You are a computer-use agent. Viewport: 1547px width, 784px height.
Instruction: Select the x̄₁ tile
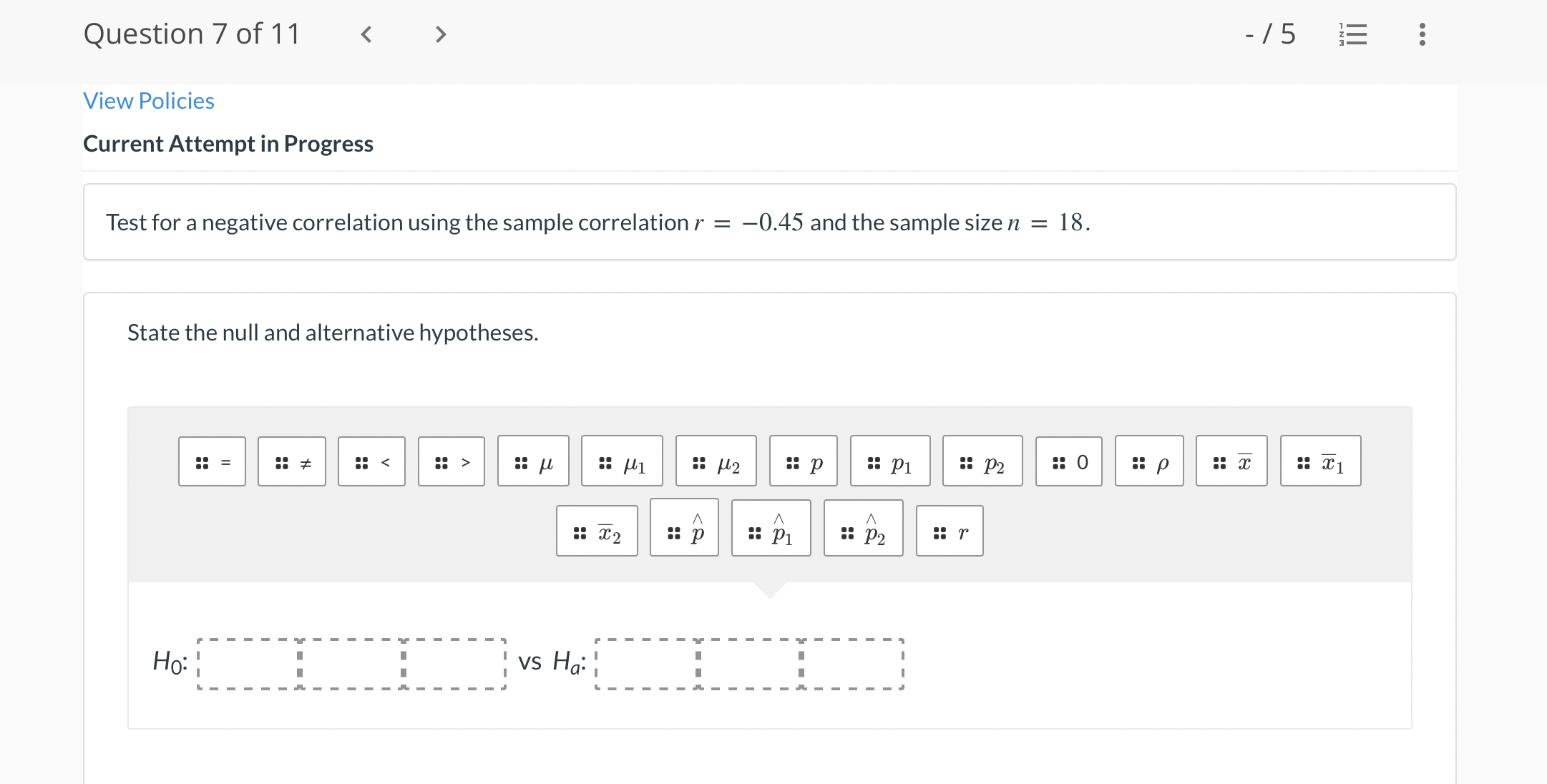[1320, 461]
